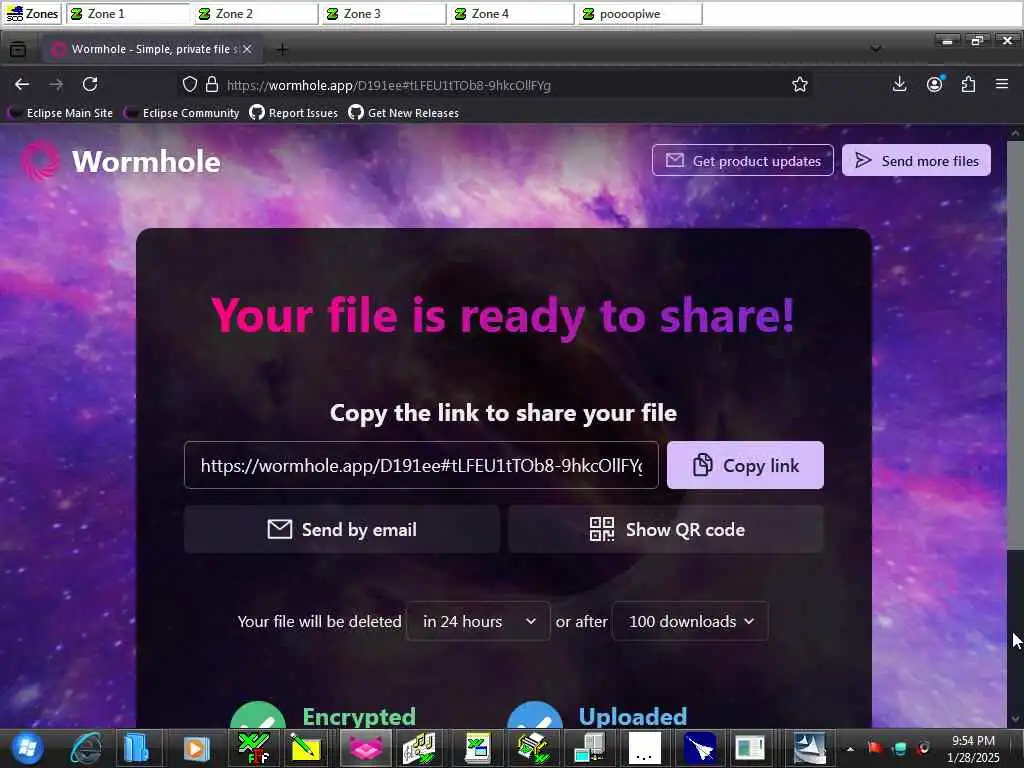Switch to poooopiwe tab
Viewport: 1024px width, 768px height.
[x=640, y=14]
